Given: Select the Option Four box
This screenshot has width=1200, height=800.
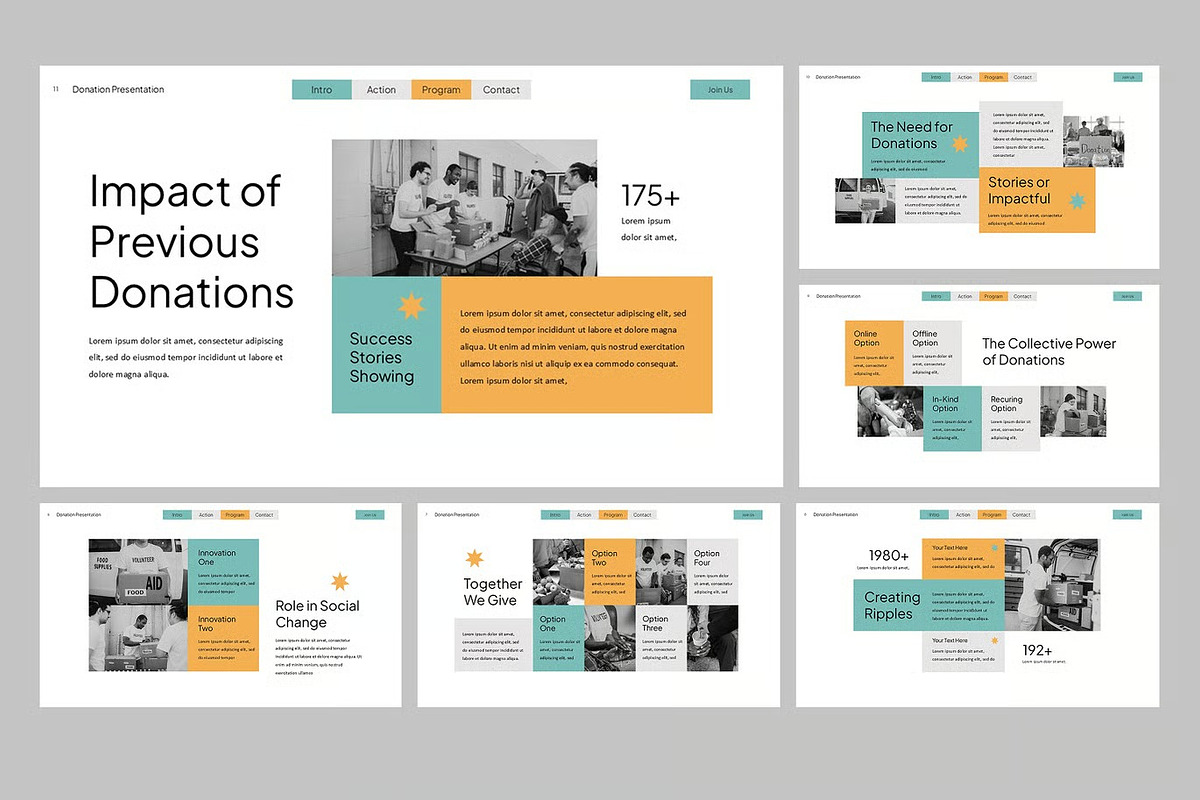Looking at the screenshot, I should (713, 572).
